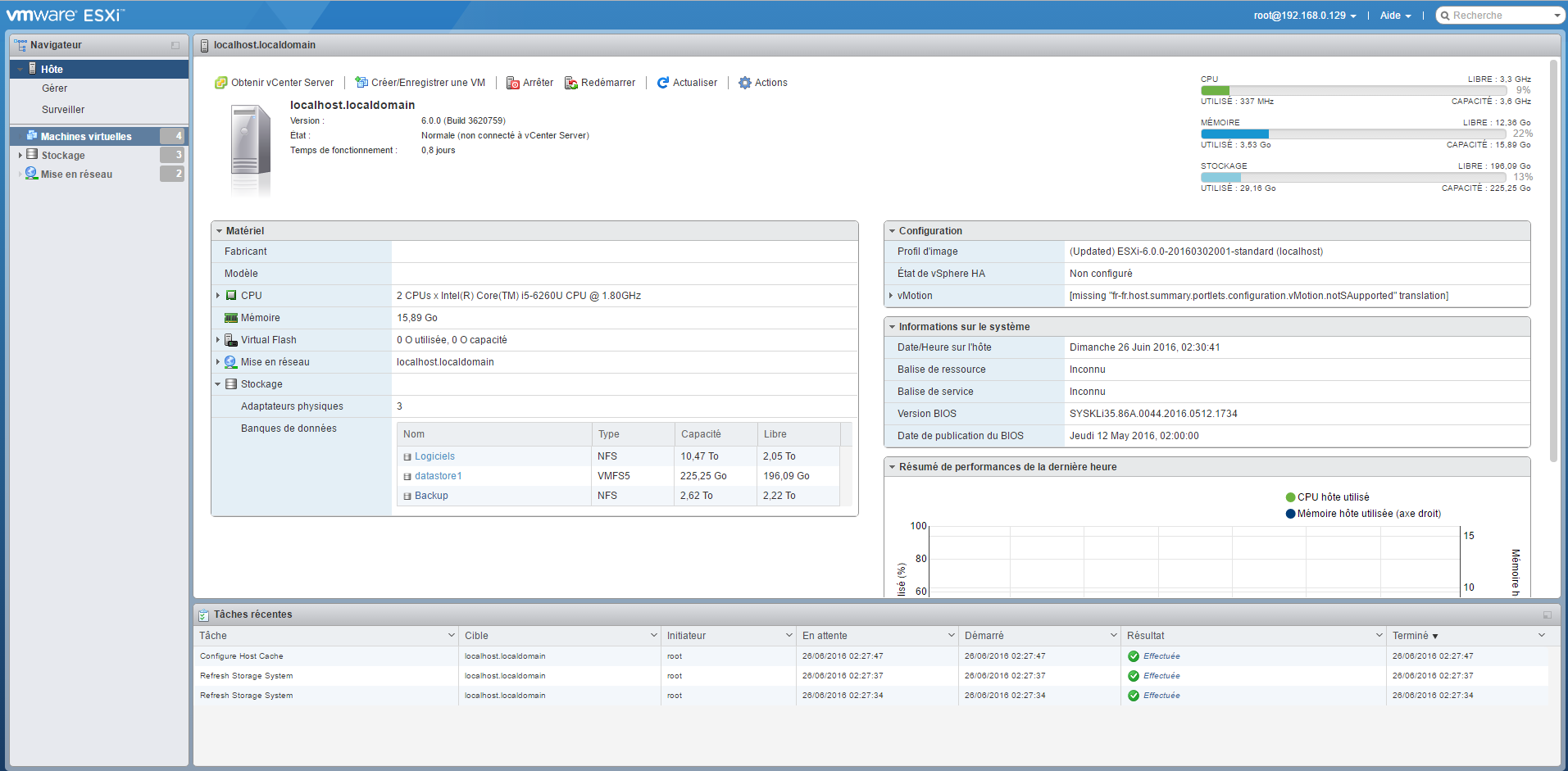Open the Aide dropdown menu

(x=1395, y=16)
